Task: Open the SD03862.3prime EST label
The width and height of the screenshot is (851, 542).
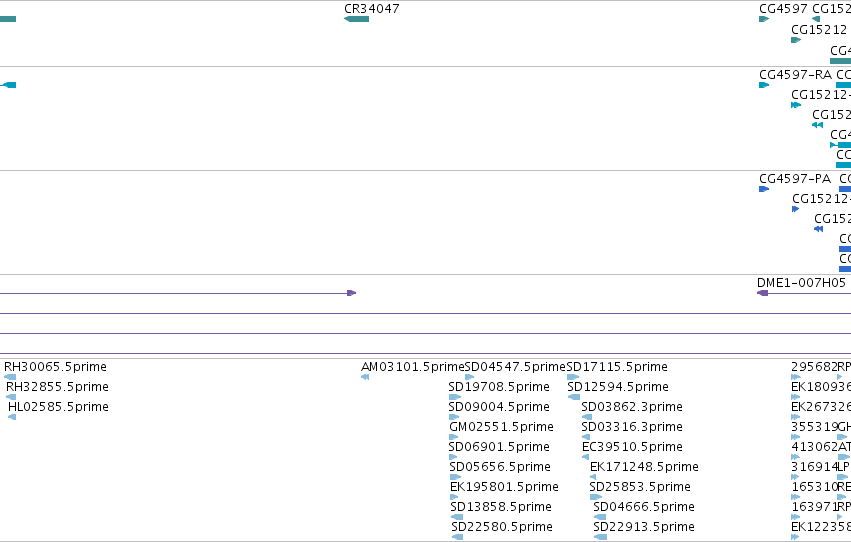Action: pyautogui.click(x=632, y=407)
